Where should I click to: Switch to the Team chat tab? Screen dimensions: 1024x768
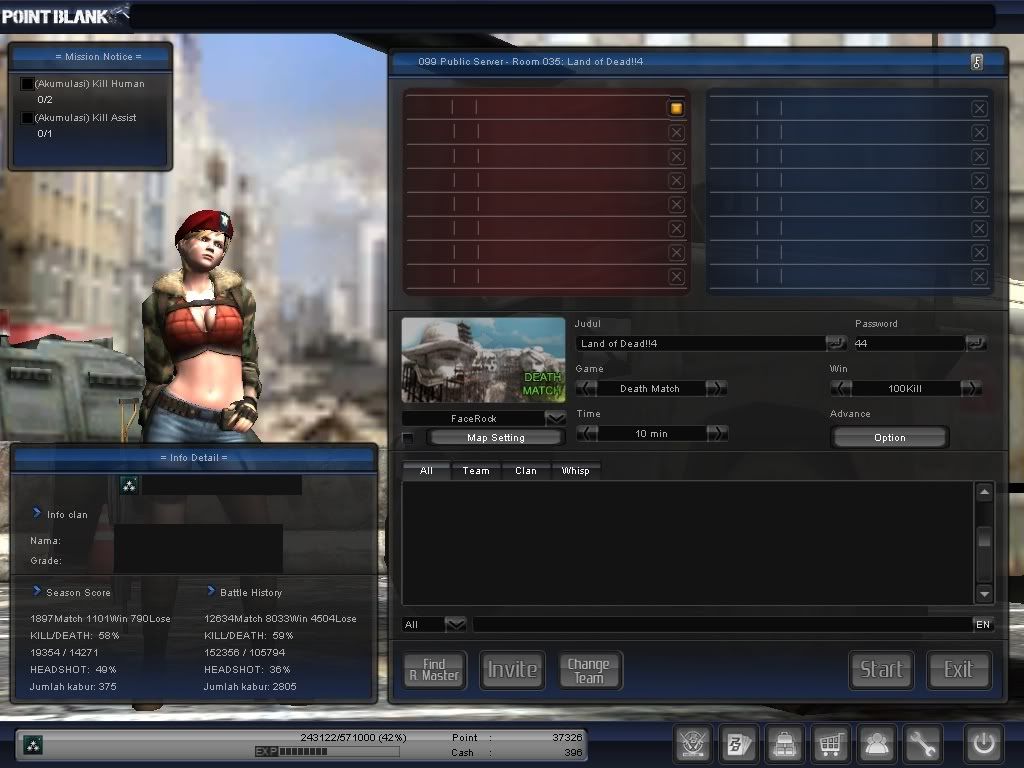tap(476, 471)
